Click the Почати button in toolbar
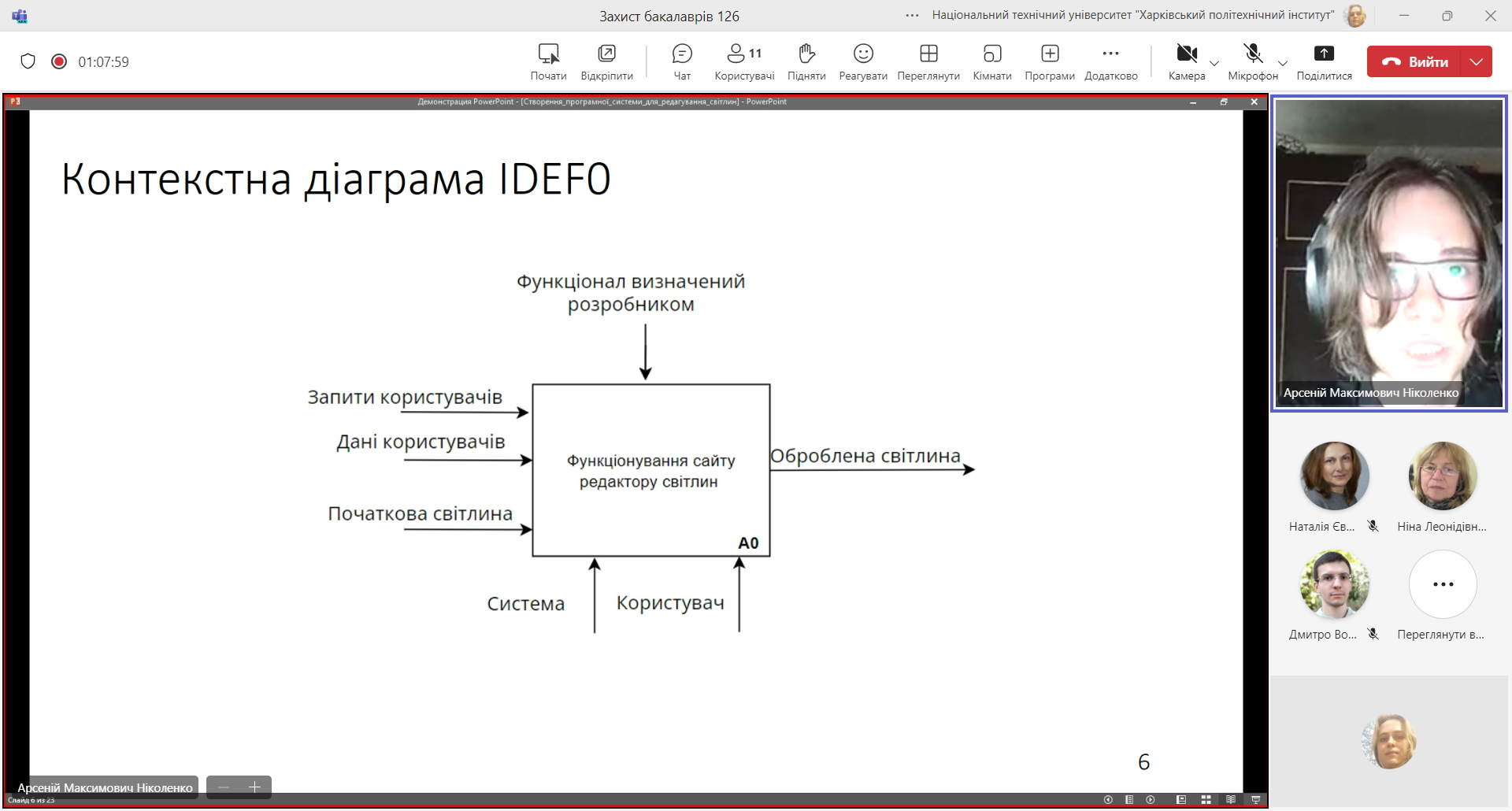The width and height of the screenshot is (1512, 811). coord(548,61)
